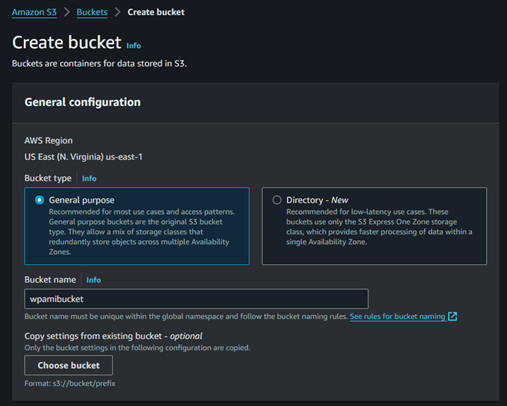
Task: Click the Bucket name input field
Action: [196, 299]
